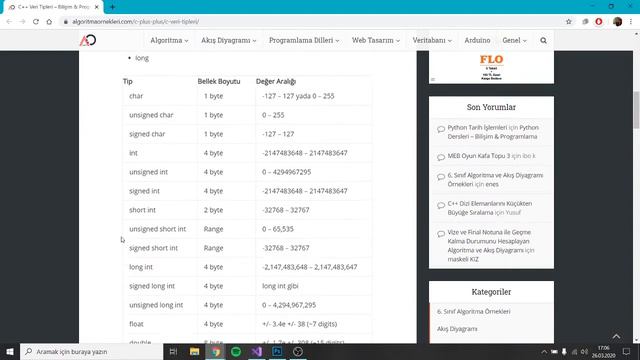Switch to Chrome on the taskbar
This screenshot has height=360, width=640.
pyautogui.click(x=216, y=351)
